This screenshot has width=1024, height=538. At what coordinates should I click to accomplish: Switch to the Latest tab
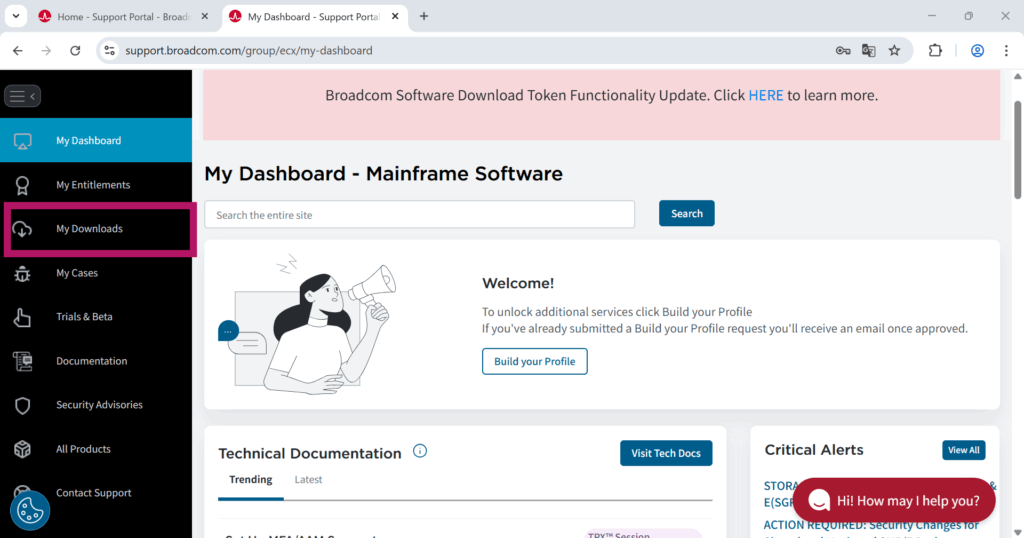[308, 480]
